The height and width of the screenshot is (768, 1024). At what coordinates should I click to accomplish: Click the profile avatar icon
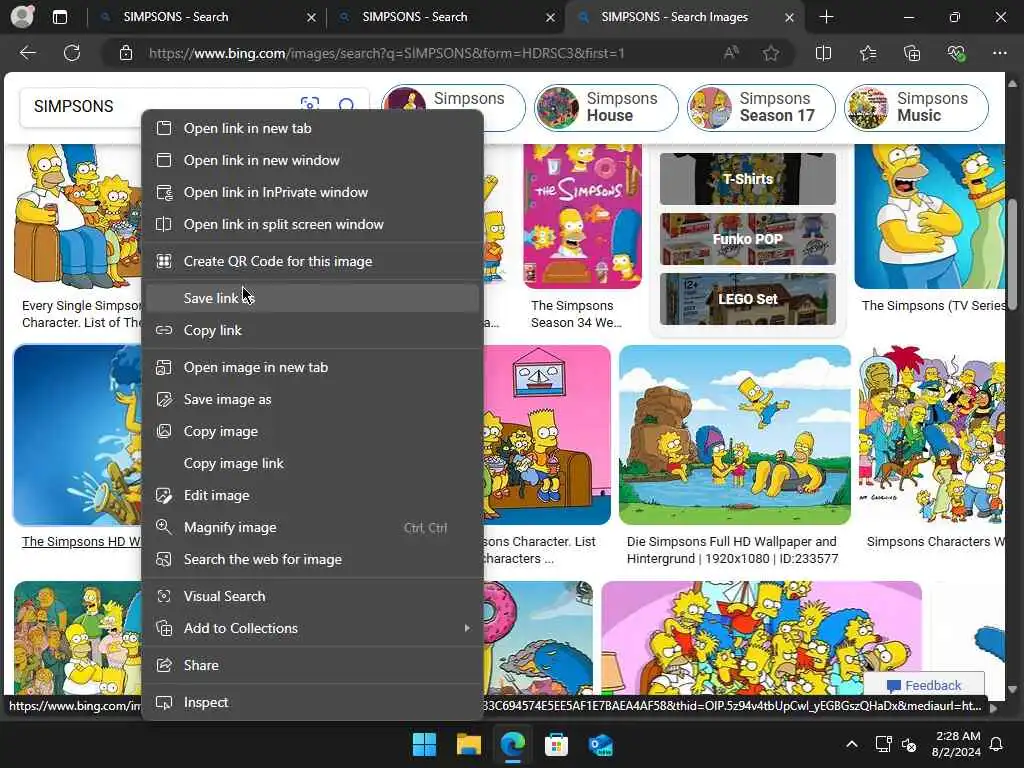pyautogui.click(x=22, y=17)
